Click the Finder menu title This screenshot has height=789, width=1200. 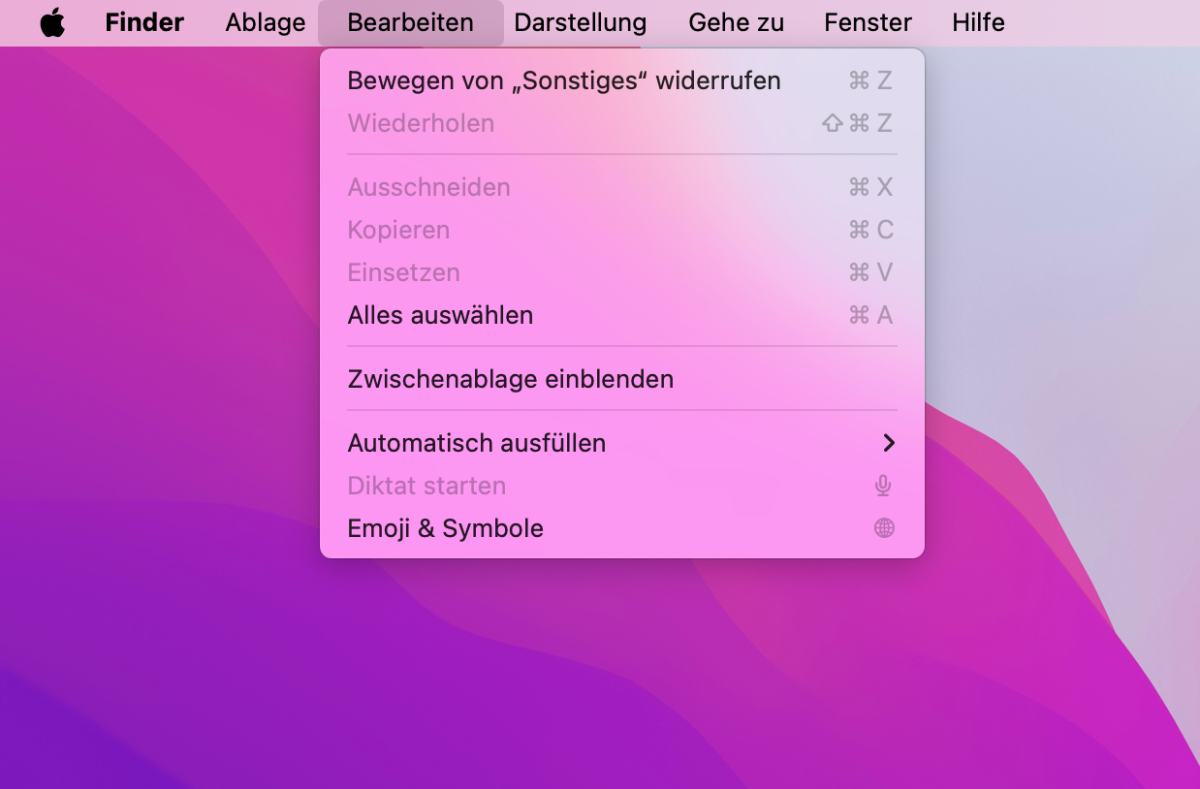(x=144, y=22)
